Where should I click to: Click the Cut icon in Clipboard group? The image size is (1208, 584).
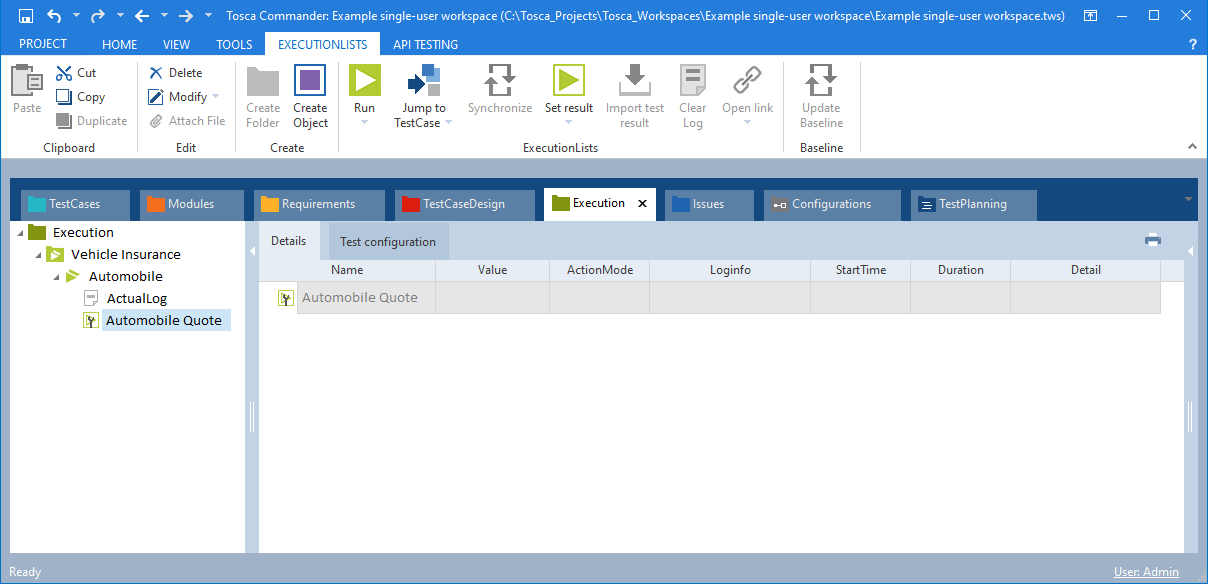[x=64, y=73]
